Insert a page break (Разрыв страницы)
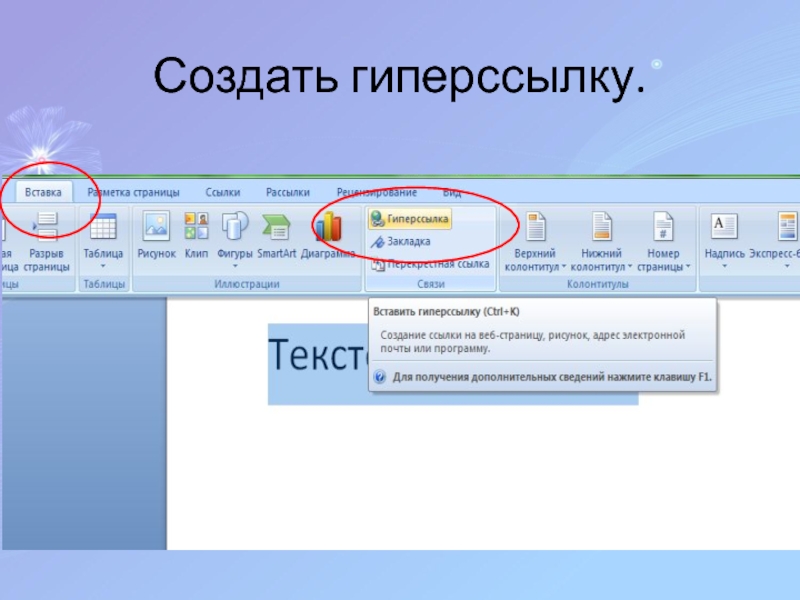Screen dimensions: 800x600 coord(46,242)
